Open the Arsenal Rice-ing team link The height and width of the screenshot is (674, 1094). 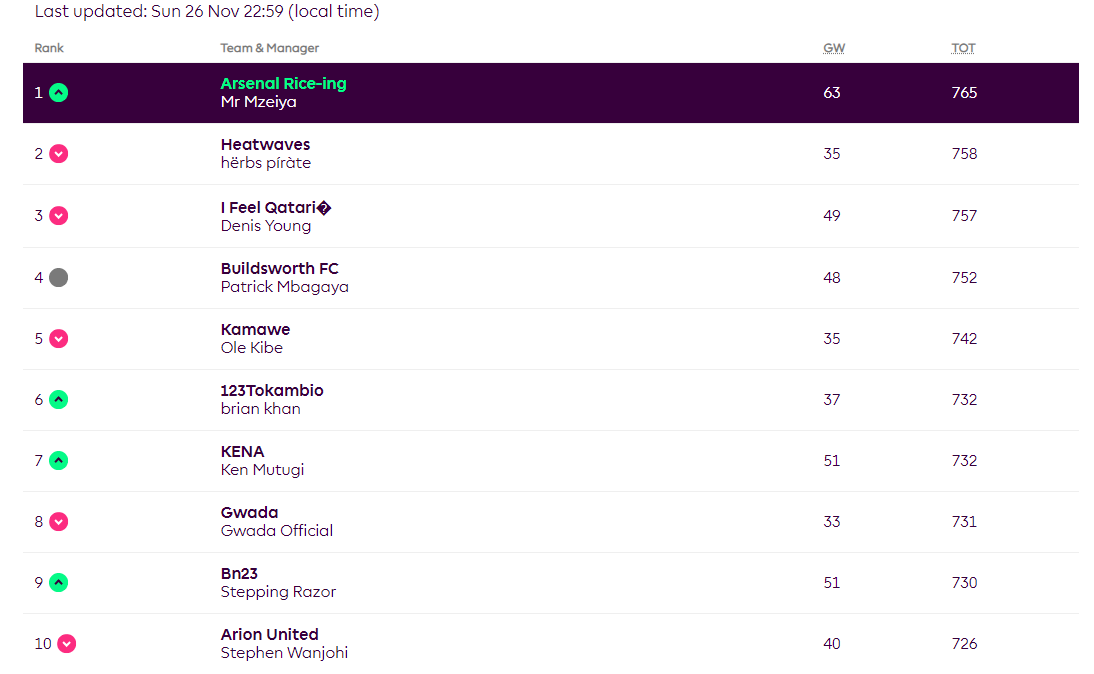283,84
